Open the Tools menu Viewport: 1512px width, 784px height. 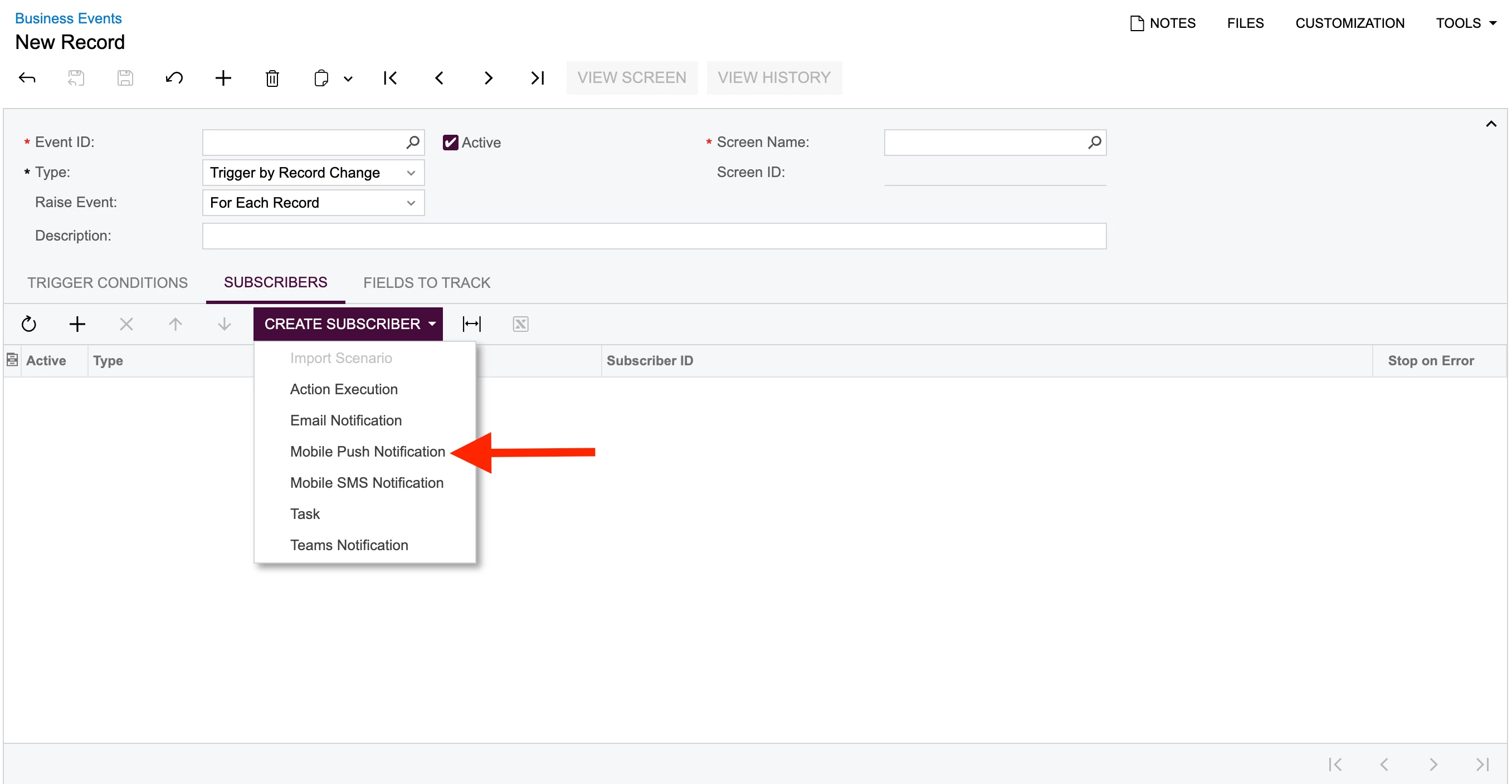(1466, 23)
